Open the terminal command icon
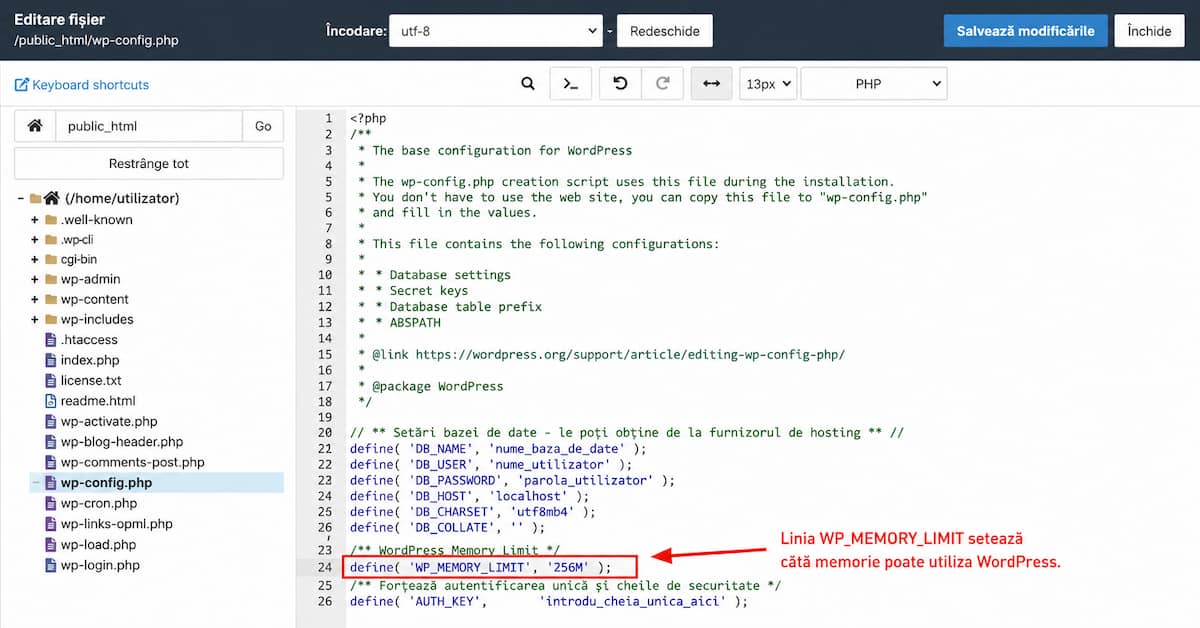The height and width of the screenshot is (628, 1200). click(571, 84)
